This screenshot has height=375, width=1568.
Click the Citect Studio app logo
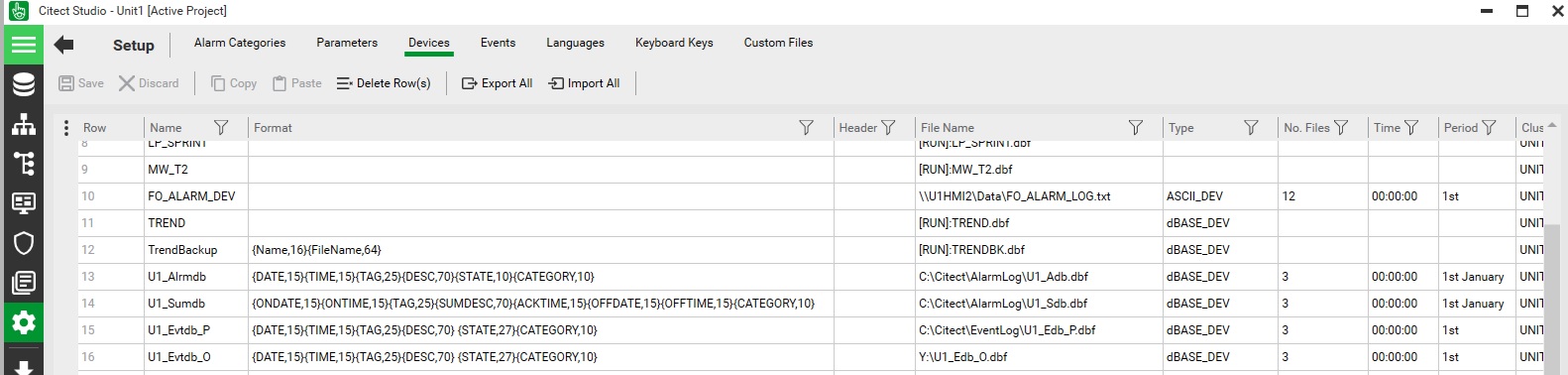pos(18,11)
